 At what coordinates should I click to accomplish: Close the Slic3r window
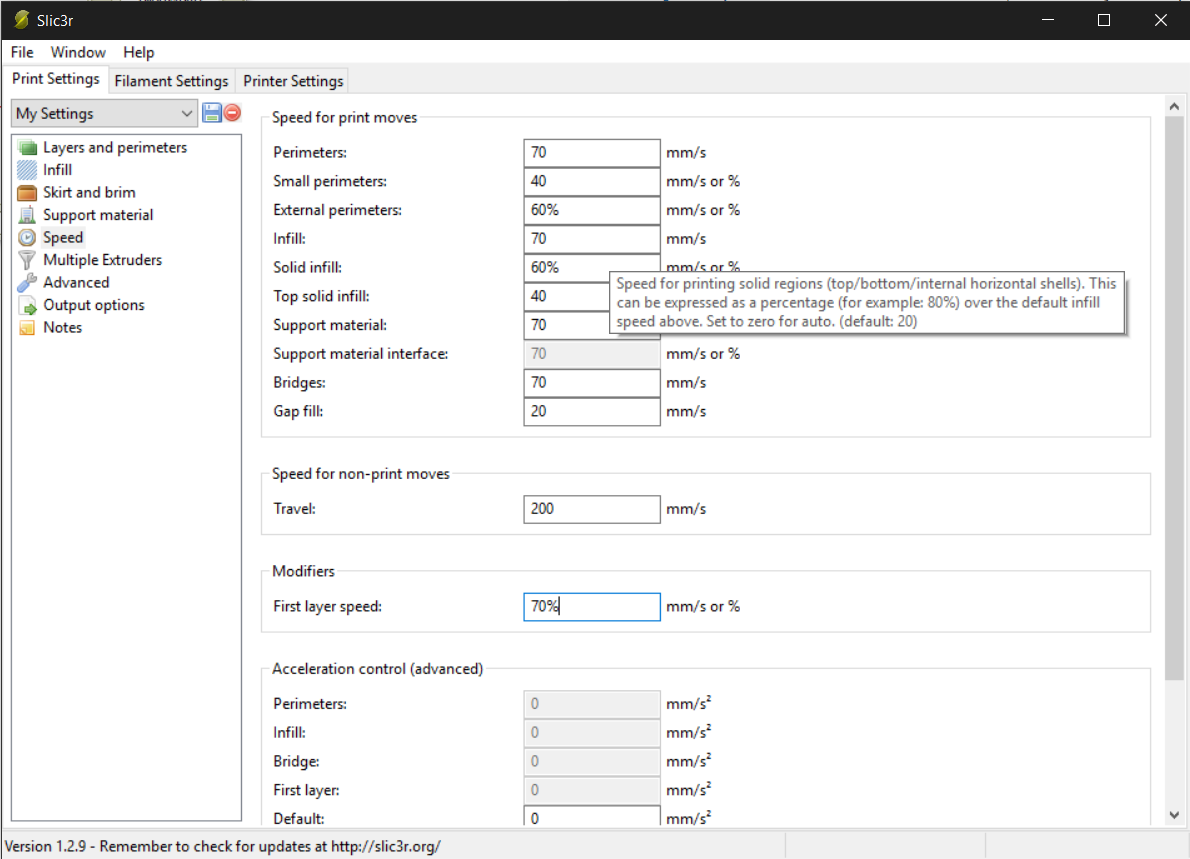pos(1160,20)
